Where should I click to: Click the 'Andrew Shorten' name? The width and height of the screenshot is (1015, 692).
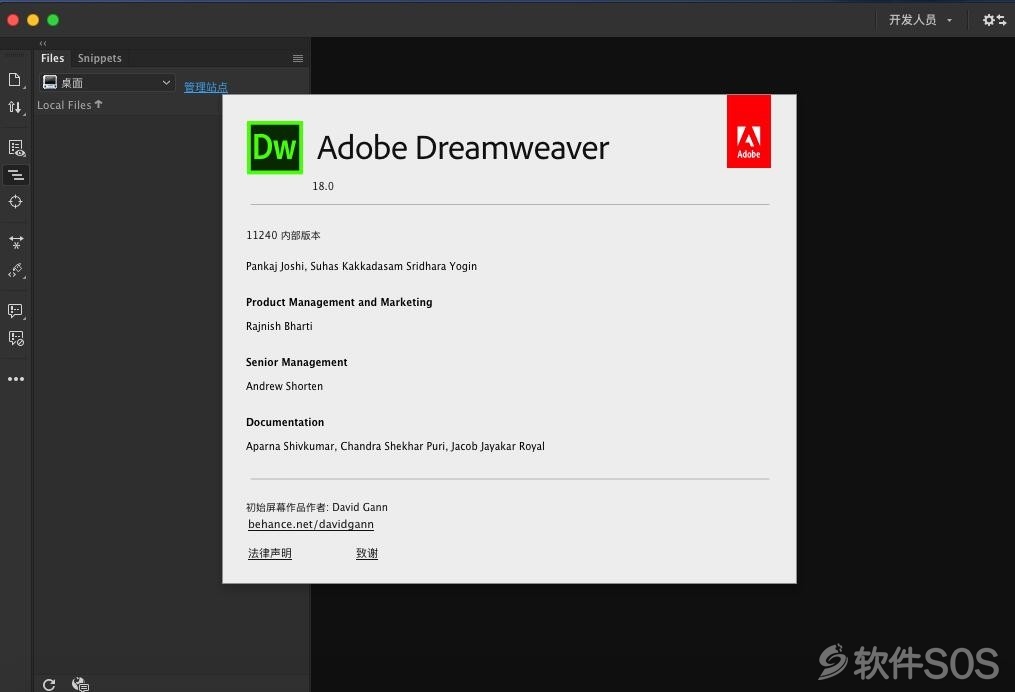(284, 386)
